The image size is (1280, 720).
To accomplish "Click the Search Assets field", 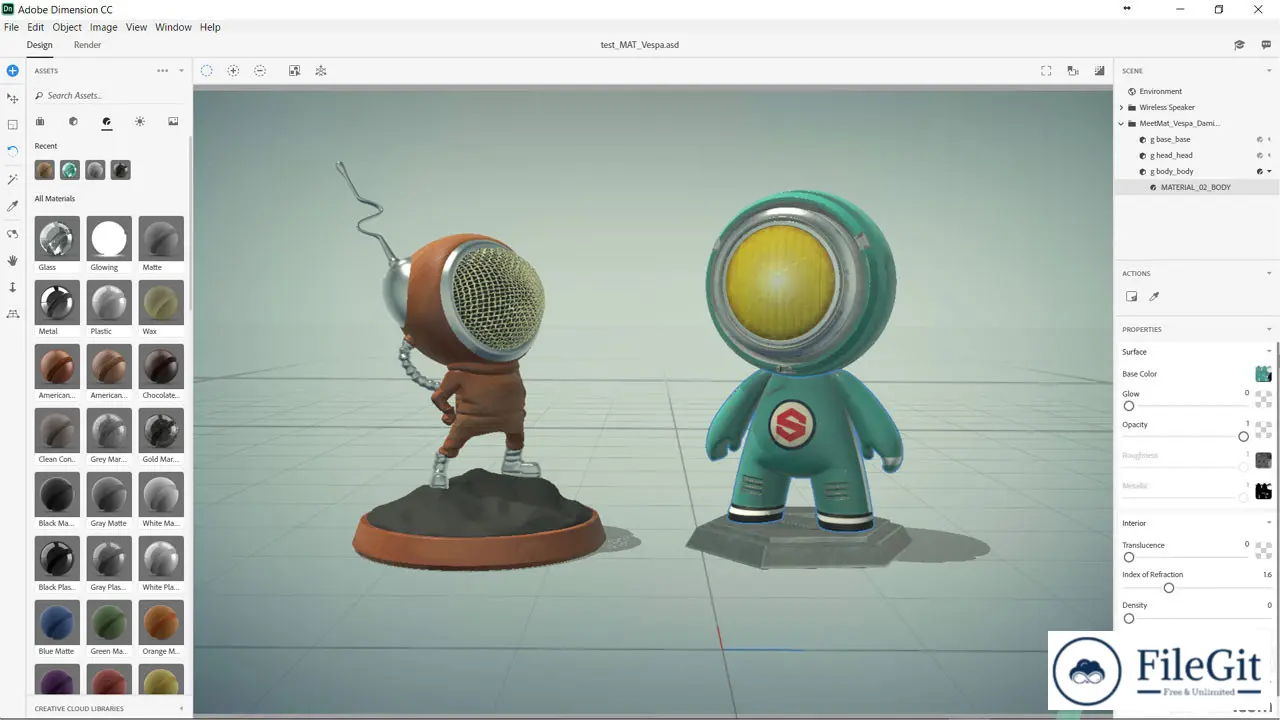I will tap(108, 95).
